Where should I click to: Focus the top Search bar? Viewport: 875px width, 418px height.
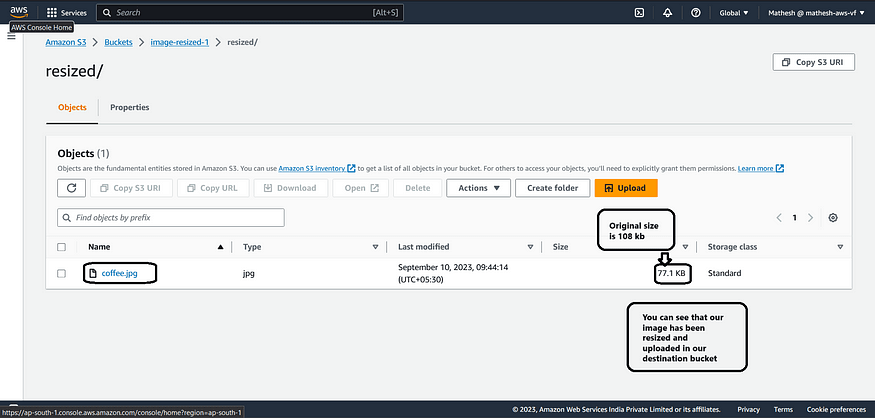(x=249, y=13)
